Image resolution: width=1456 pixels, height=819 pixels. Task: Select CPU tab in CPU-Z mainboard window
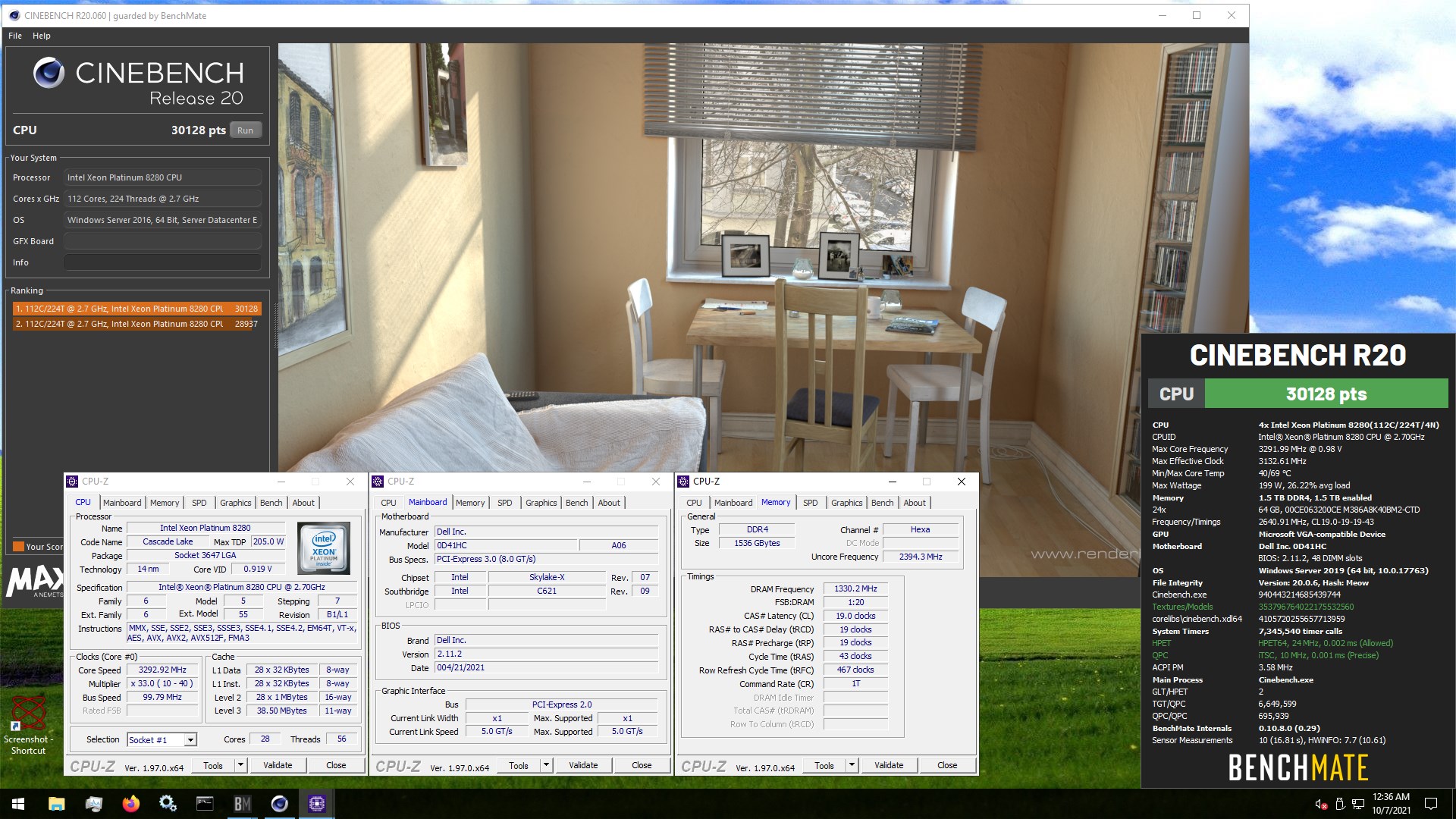pos(388,503)
